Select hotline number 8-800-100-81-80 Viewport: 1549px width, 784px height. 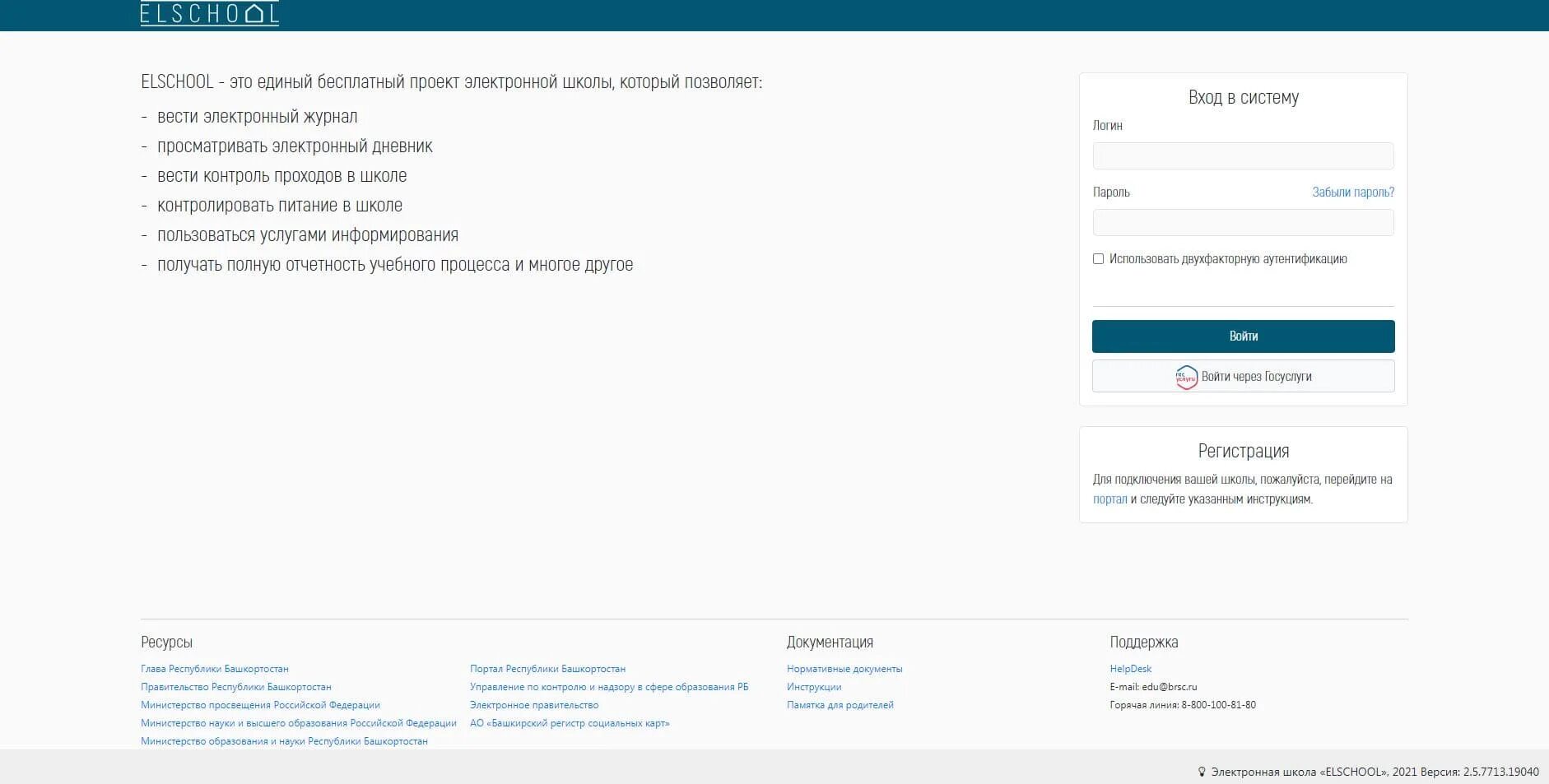click(x=1218, y=705)
